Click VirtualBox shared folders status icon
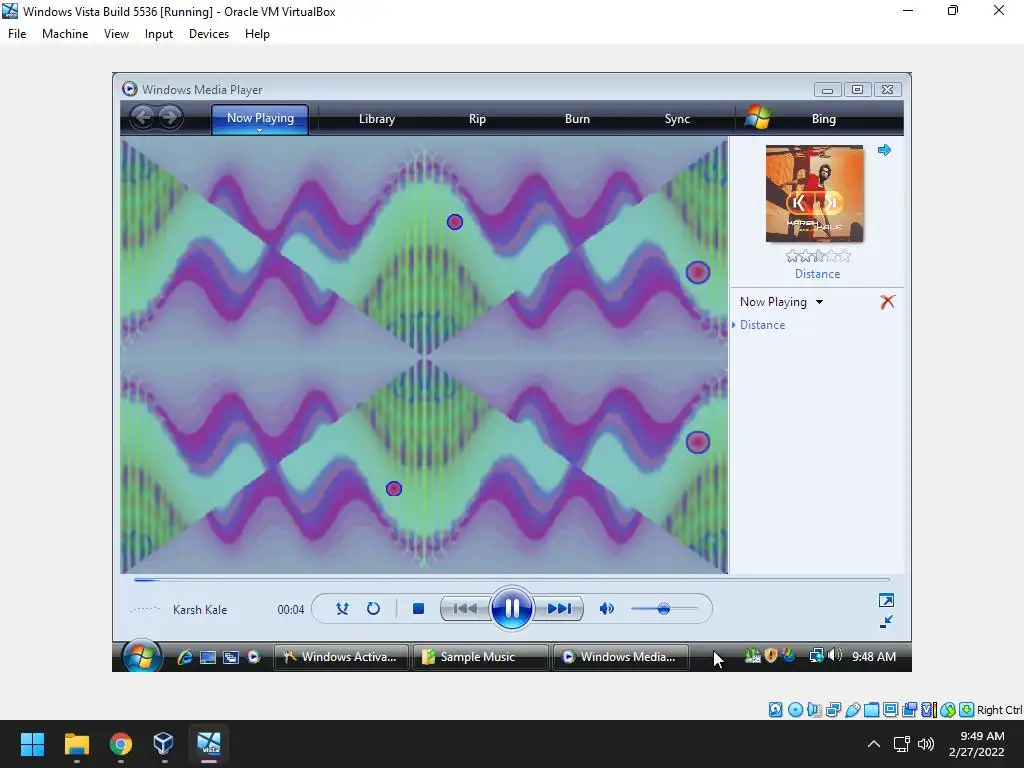Viewport: 1024px width, 768px height. click(871, 710)
